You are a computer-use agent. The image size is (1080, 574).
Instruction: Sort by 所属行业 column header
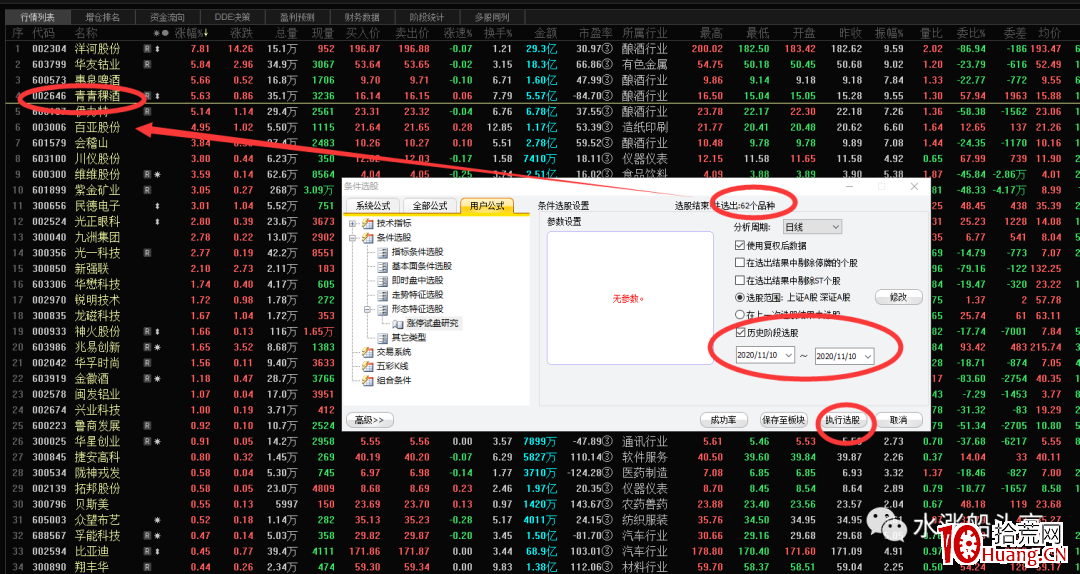(645, 32)
